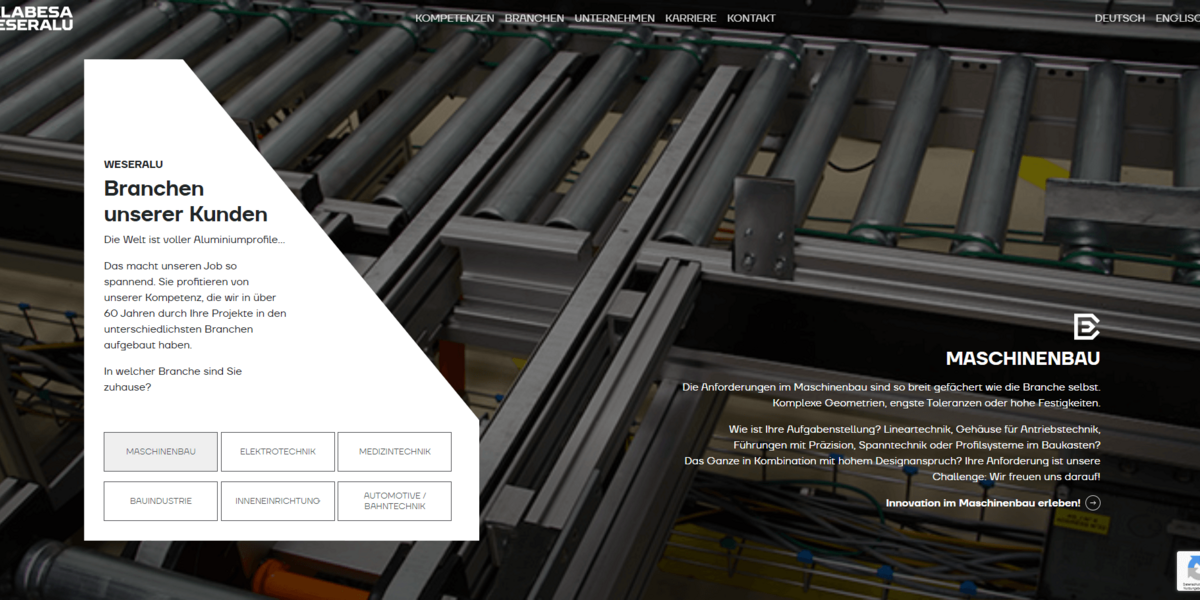Click the small 'WESERALU' label above the heading
This screenshot has height=600, width=1200.
[x=133, y=164]
